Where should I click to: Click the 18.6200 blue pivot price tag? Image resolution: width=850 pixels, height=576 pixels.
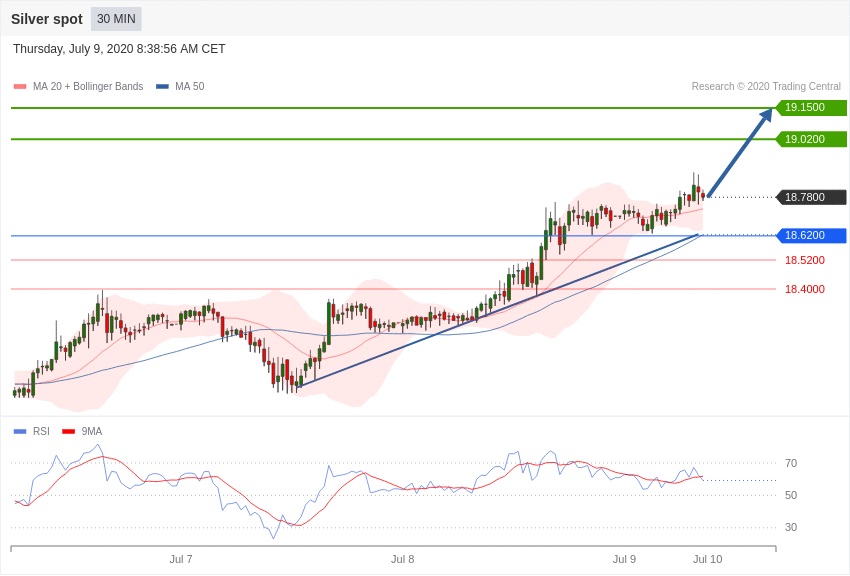810,236
